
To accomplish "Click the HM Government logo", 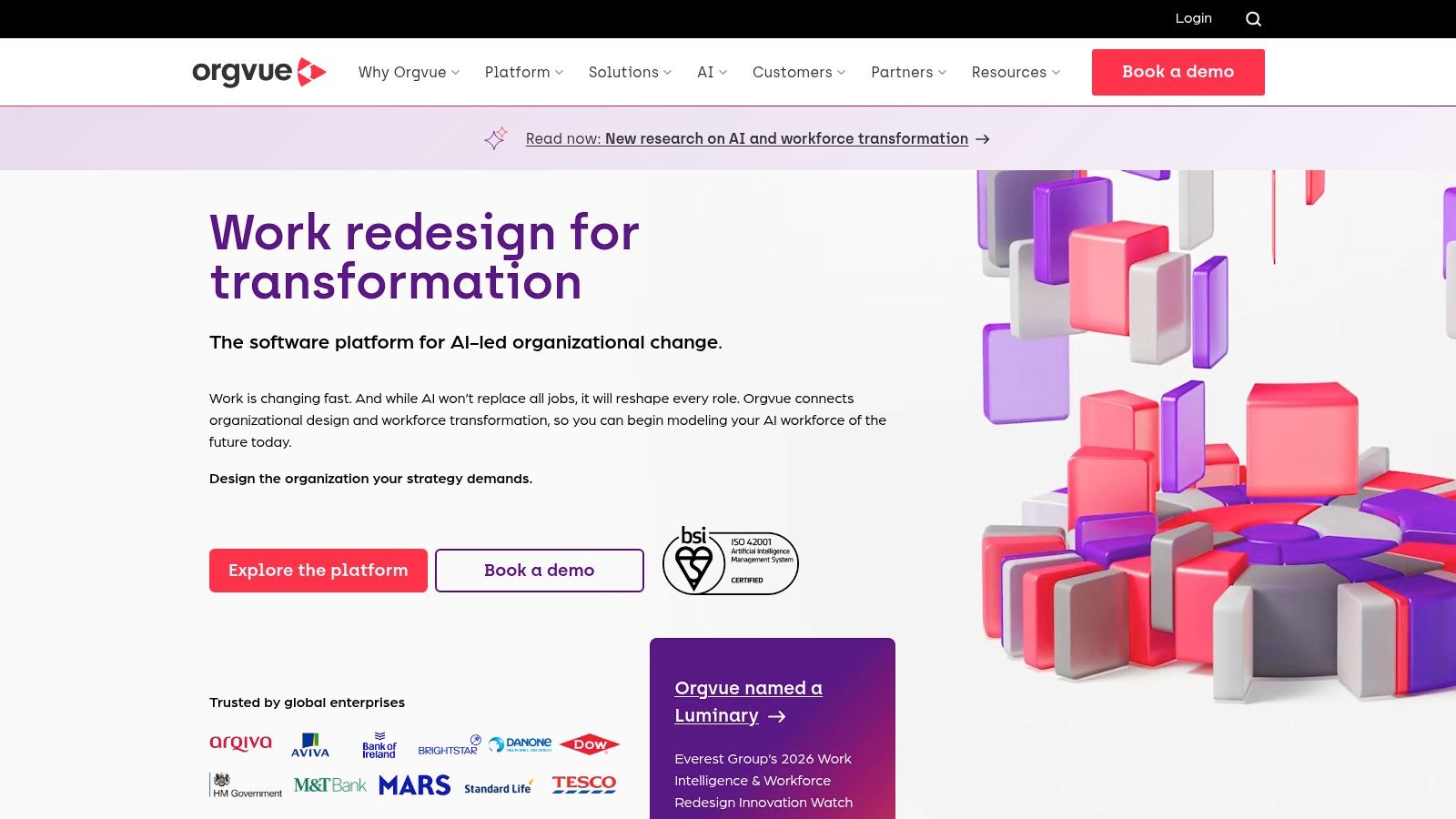I will 247,785.
